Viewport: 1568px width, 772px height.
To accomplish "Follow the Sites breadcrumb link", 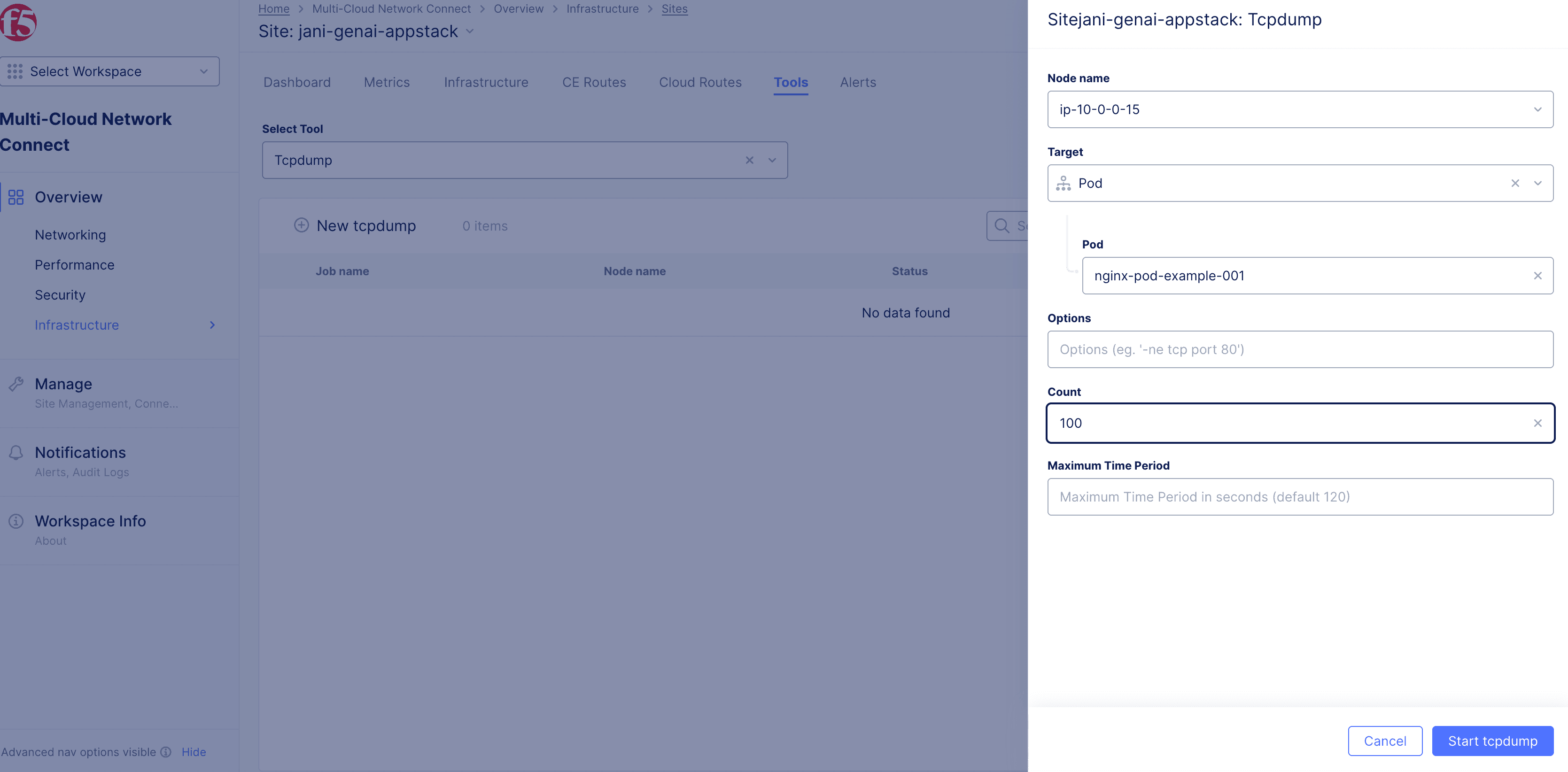I will pyautogui.click(x=675, y=8).
